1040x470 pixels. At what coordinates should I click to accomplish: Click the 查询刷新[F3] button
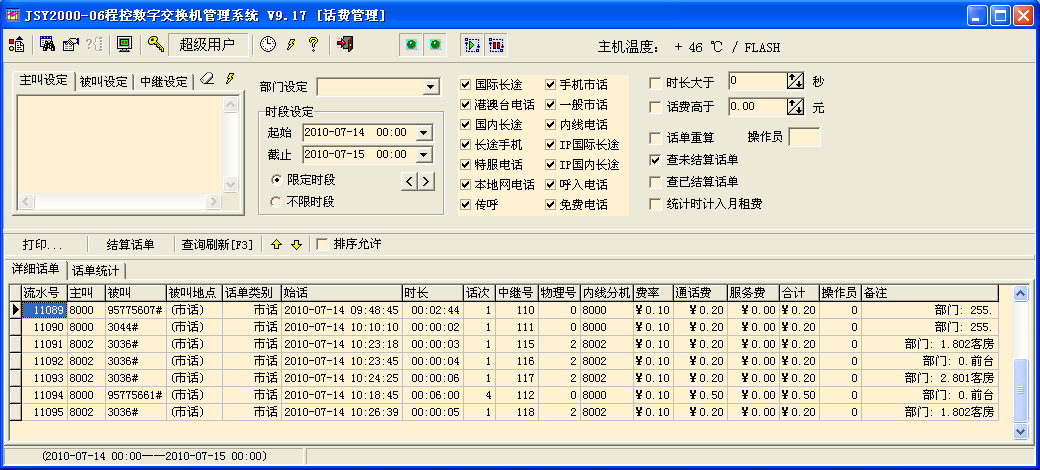(217, 244)
